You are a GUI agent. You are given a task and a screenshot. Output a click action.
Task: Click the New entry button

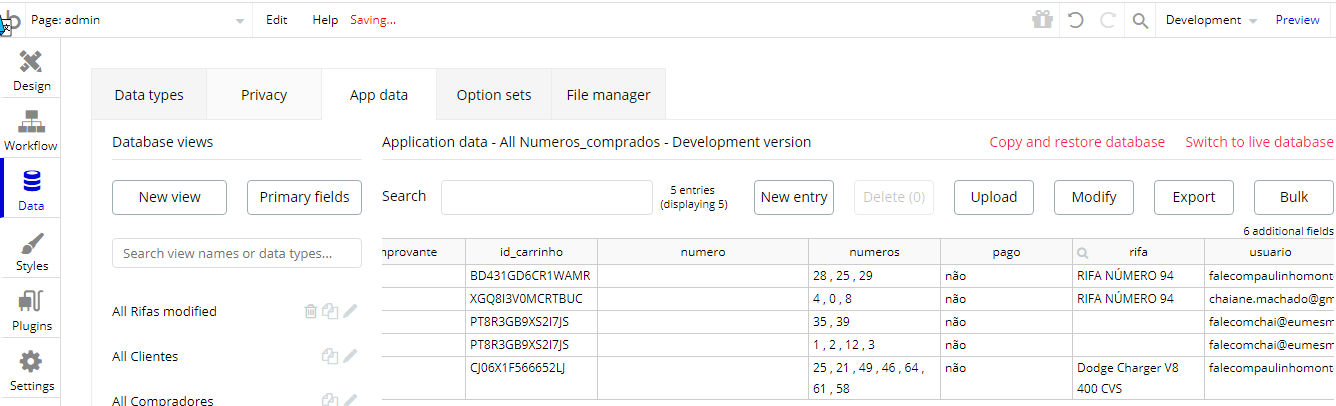[x=794, y=197]
